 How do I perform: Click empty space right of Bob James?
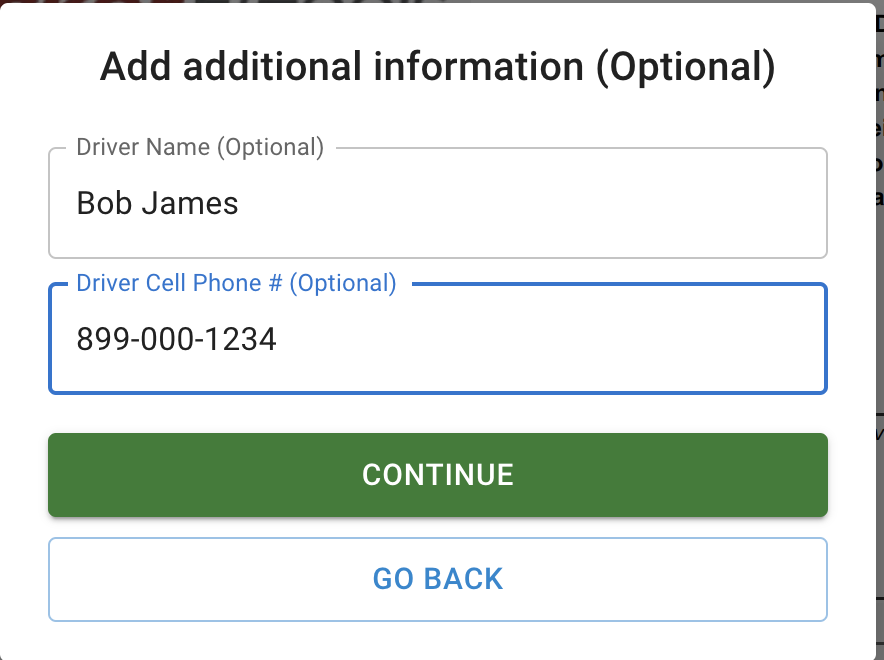550,204
